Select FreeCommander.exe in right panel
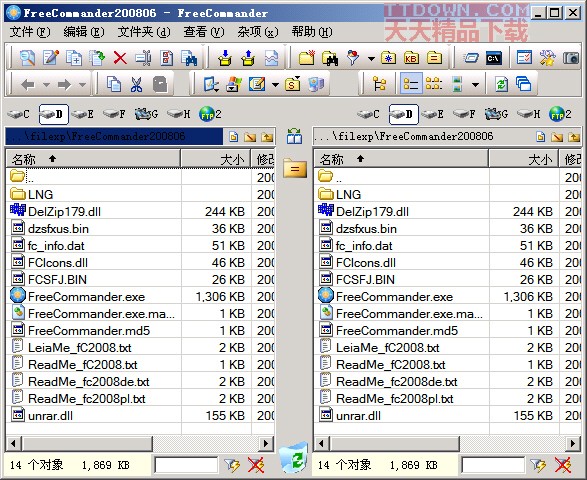The width and height of the screenshot is (587, 480). [x=395, y=297]
